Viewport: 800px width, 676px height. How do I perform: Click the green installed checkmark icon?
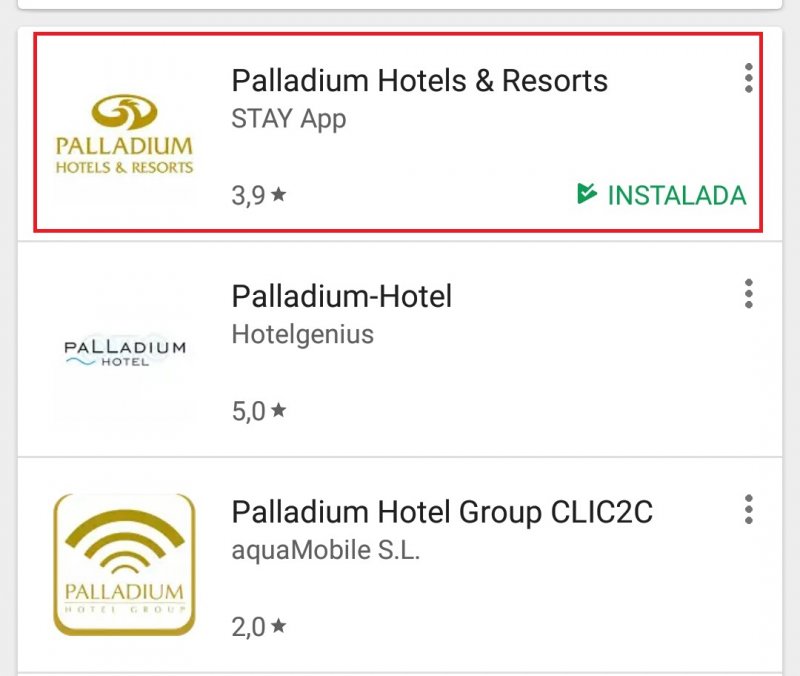587,194
